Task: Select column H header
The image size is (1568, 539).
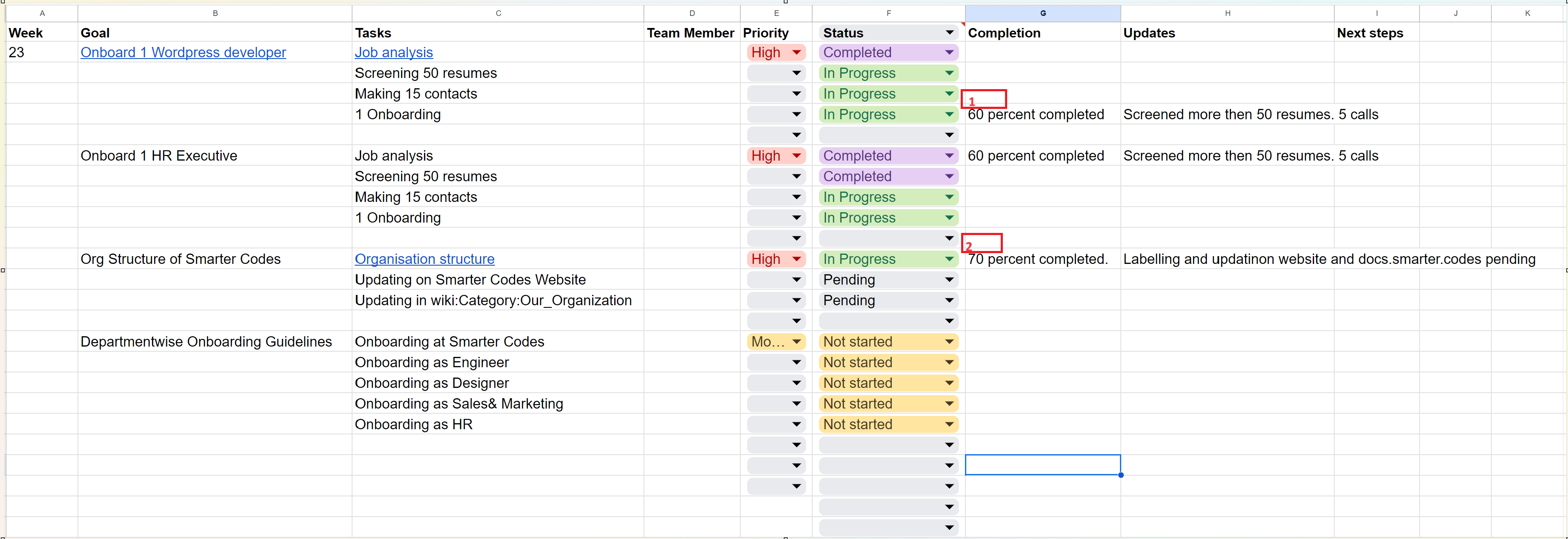Action: coord(1227,13)
